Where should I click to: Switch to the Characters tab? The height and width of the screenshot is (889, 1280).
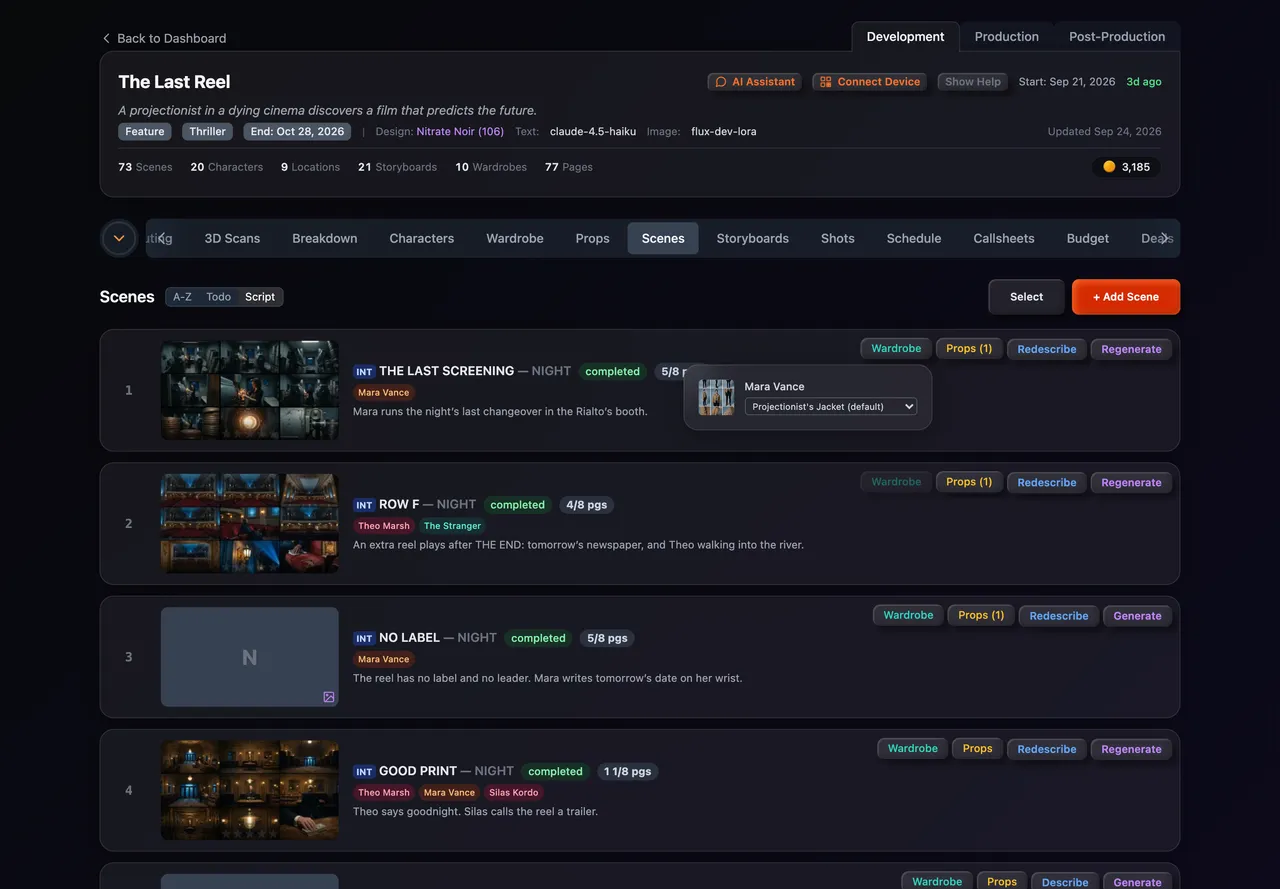tap(421, 238)
